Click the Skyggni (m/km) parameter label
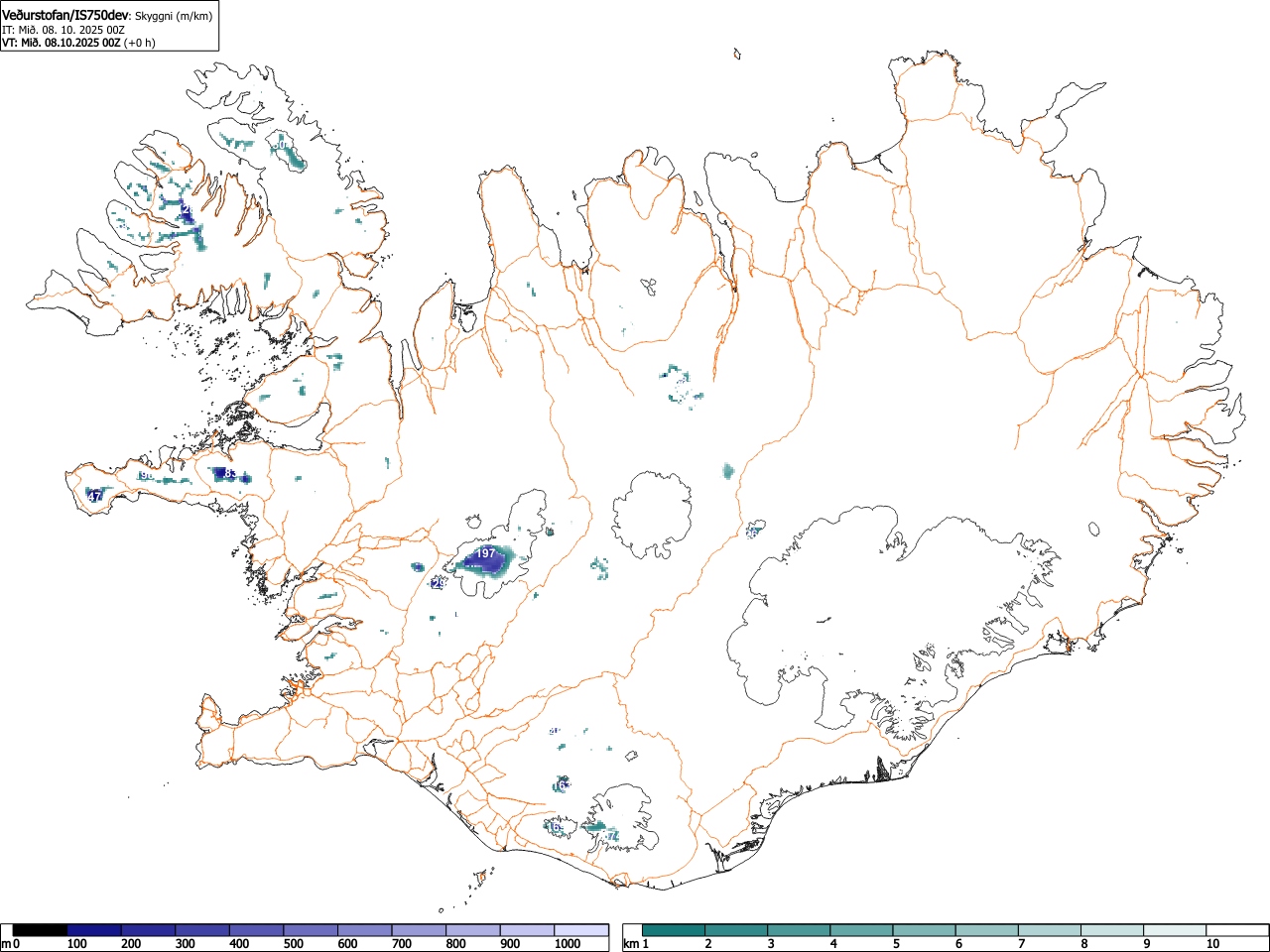The height and width of the screenshot is (952, 1270). 173,17
